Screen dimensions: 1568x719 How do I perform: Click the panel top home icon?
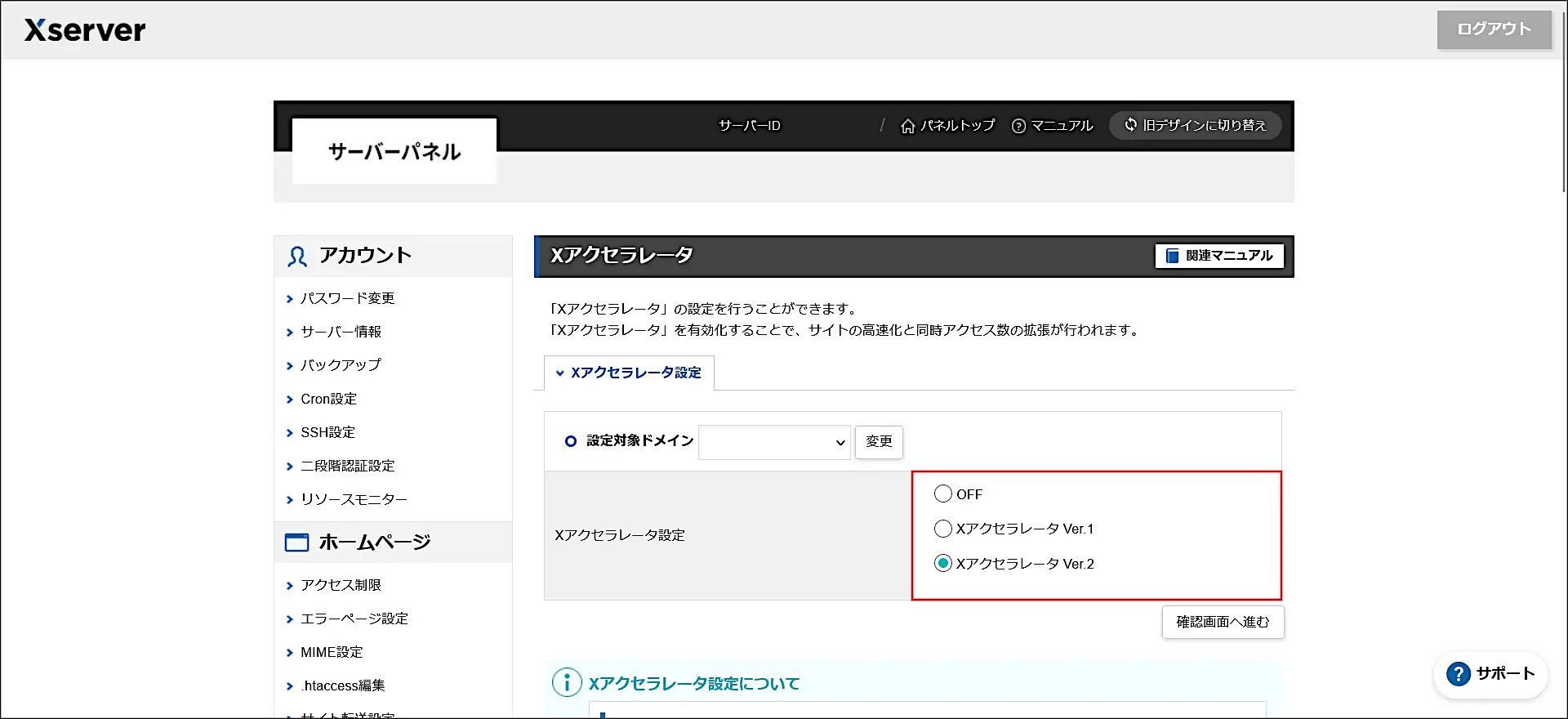(907, 126)
